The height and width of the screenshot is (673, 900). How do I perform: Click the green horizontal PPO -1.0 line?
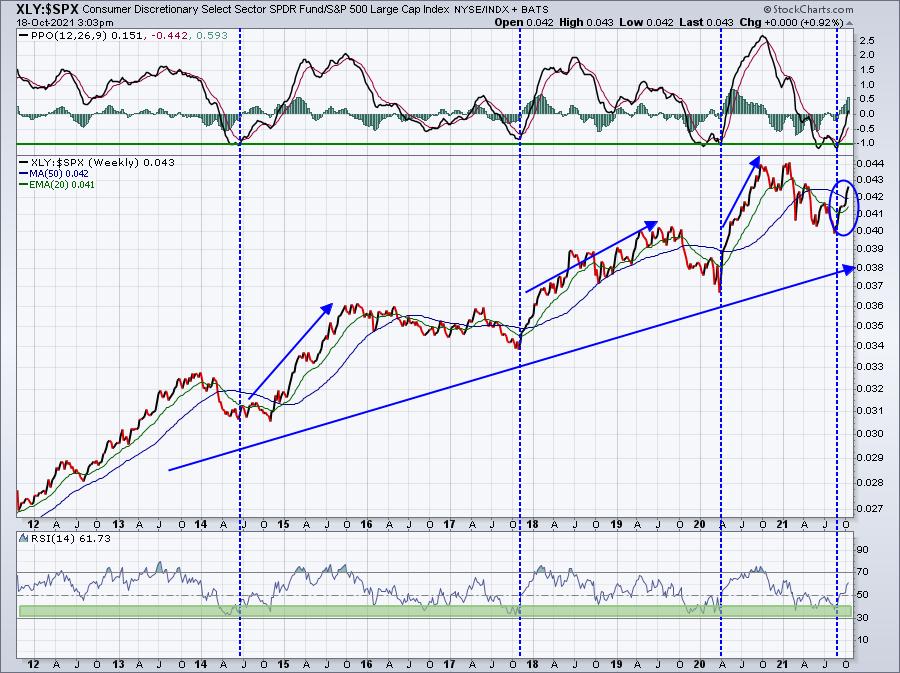tap(435, 144)
